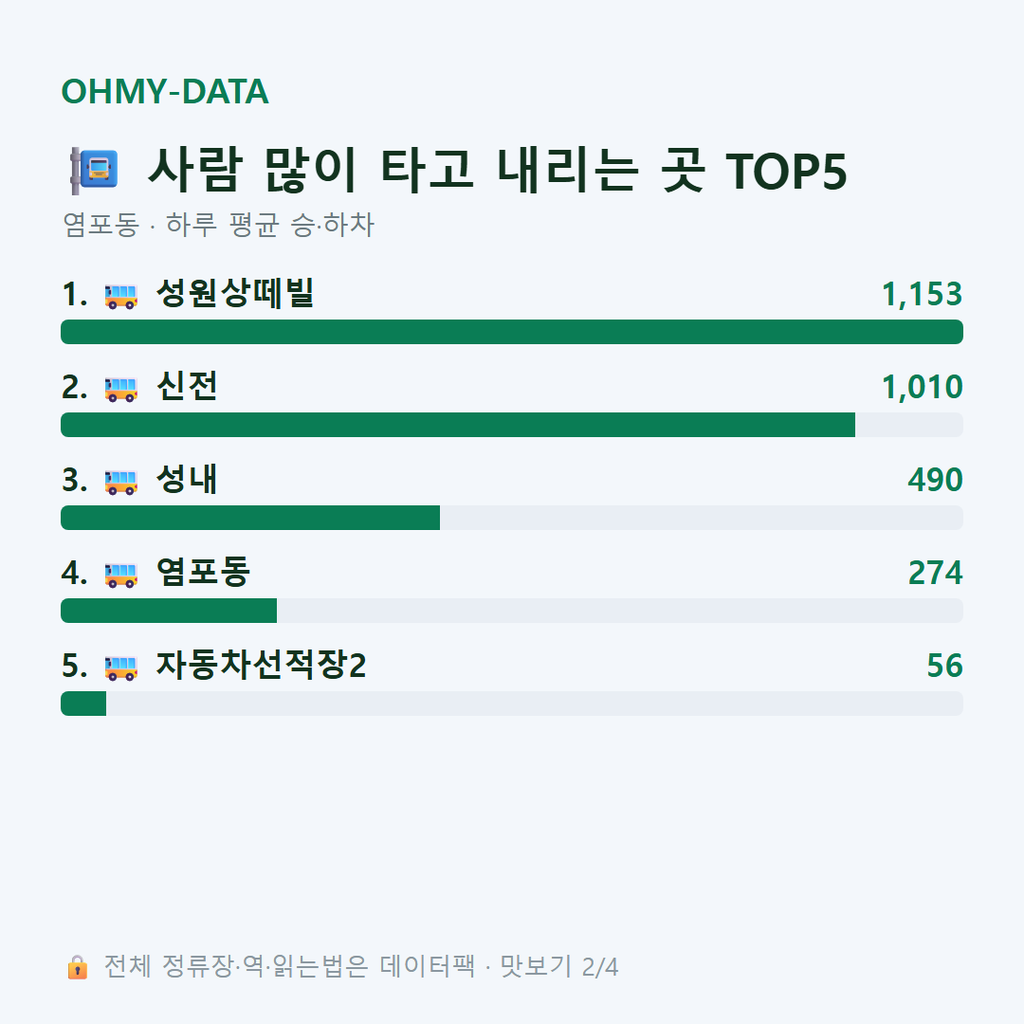Click the title 사람 많이 타고 내리는 곳 TOP5

(x=498, y=170)
